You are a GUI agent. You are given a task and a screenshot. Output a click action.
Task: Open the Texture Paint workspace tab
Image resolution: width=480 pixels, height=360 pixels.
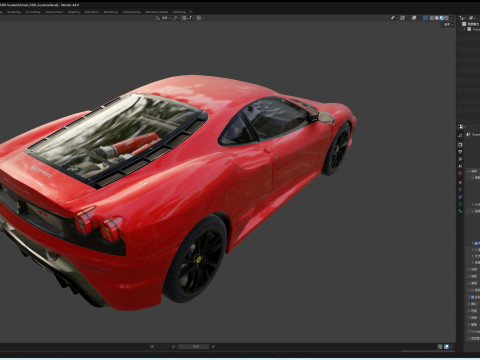tap(54, 12)
